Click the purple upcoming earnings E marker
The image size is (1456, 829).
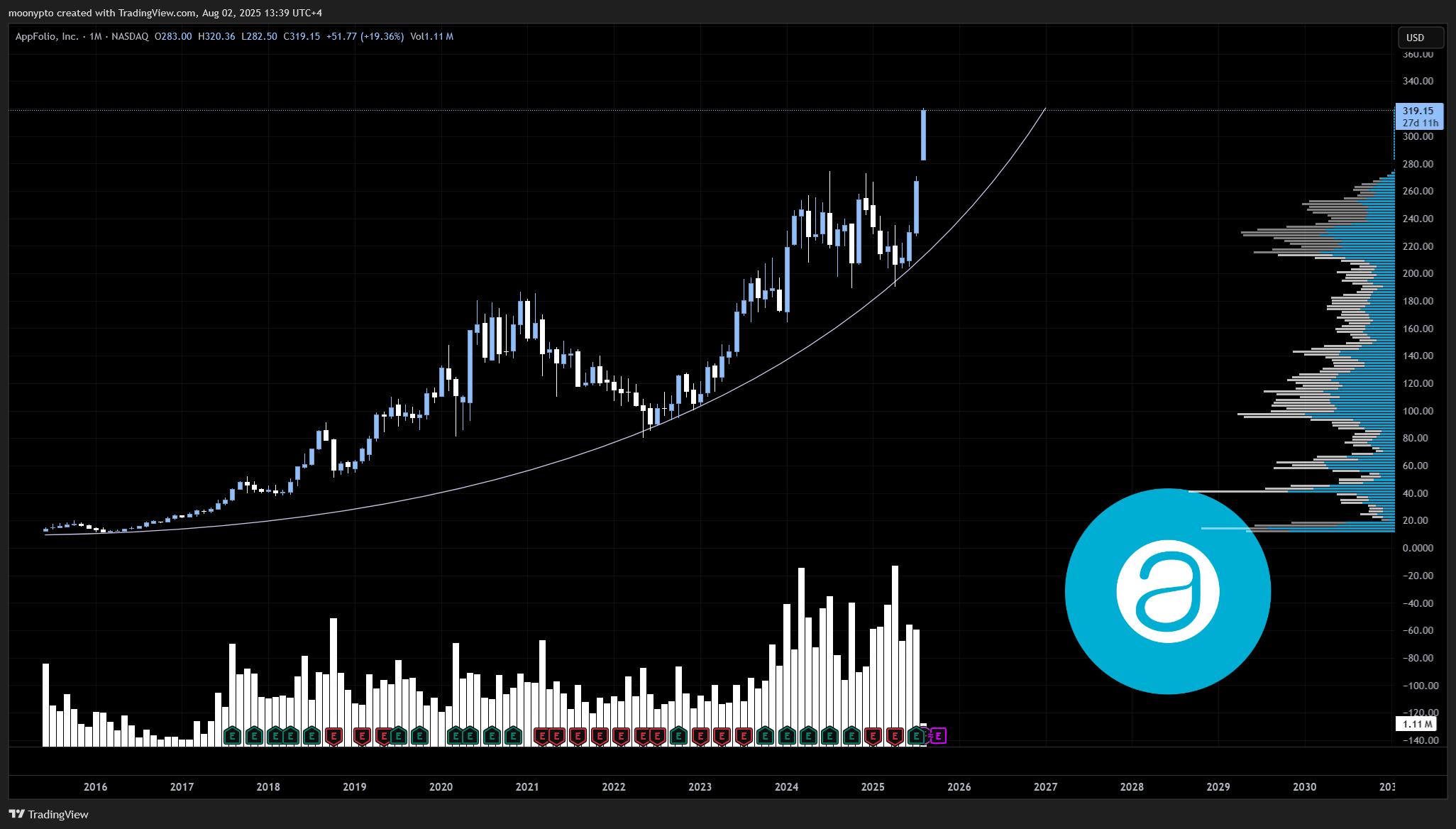point(938,736)
